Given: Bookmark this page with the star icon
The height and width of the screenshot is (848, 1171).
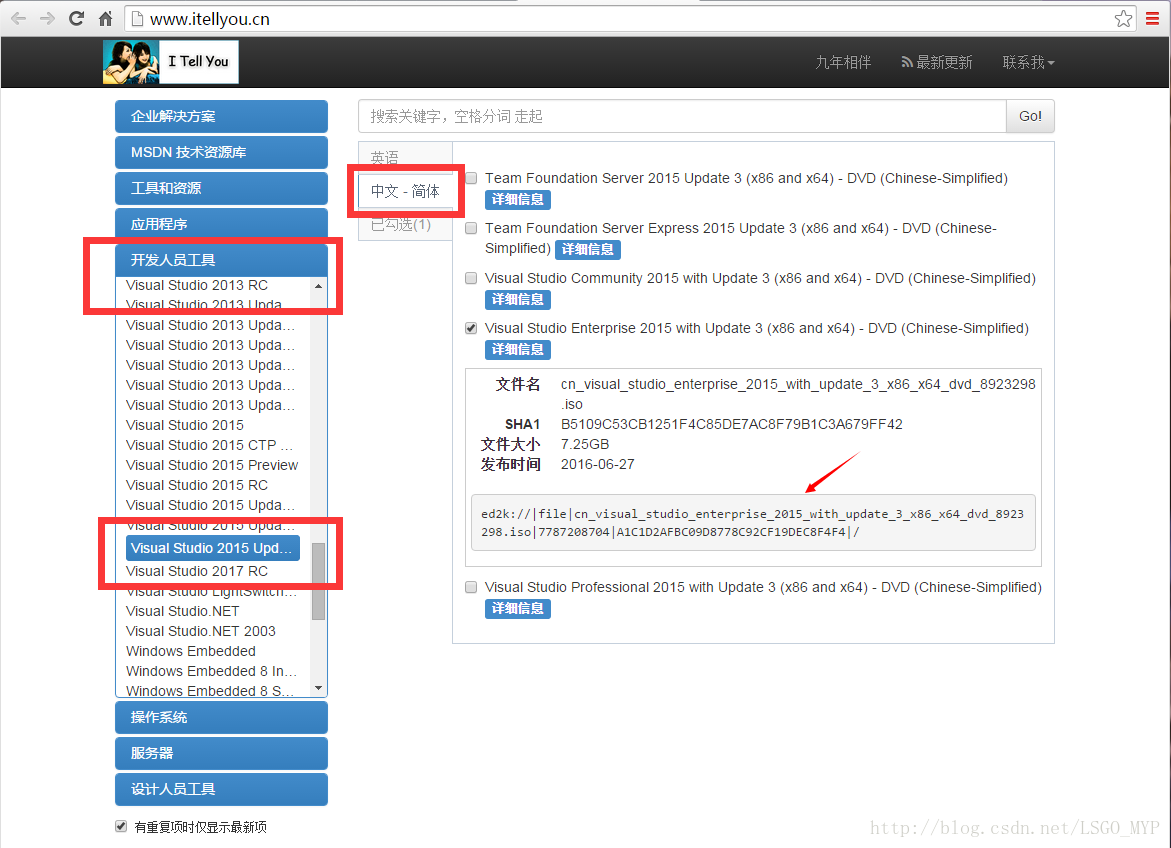Looking at the screenshot, I should 1122,19.
